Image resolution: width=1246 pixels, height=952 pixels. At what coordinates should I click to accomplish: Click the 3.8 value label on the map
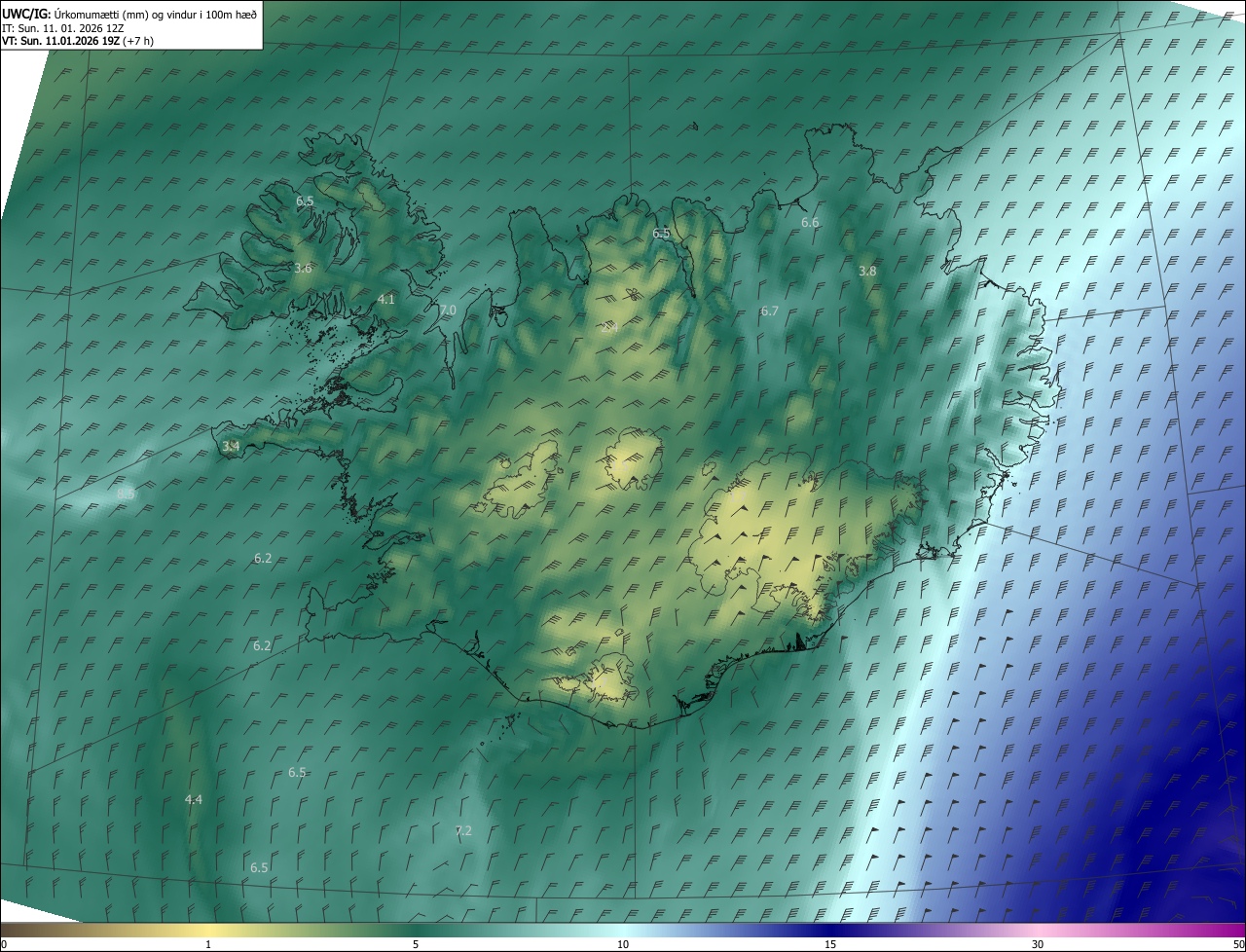867,271
